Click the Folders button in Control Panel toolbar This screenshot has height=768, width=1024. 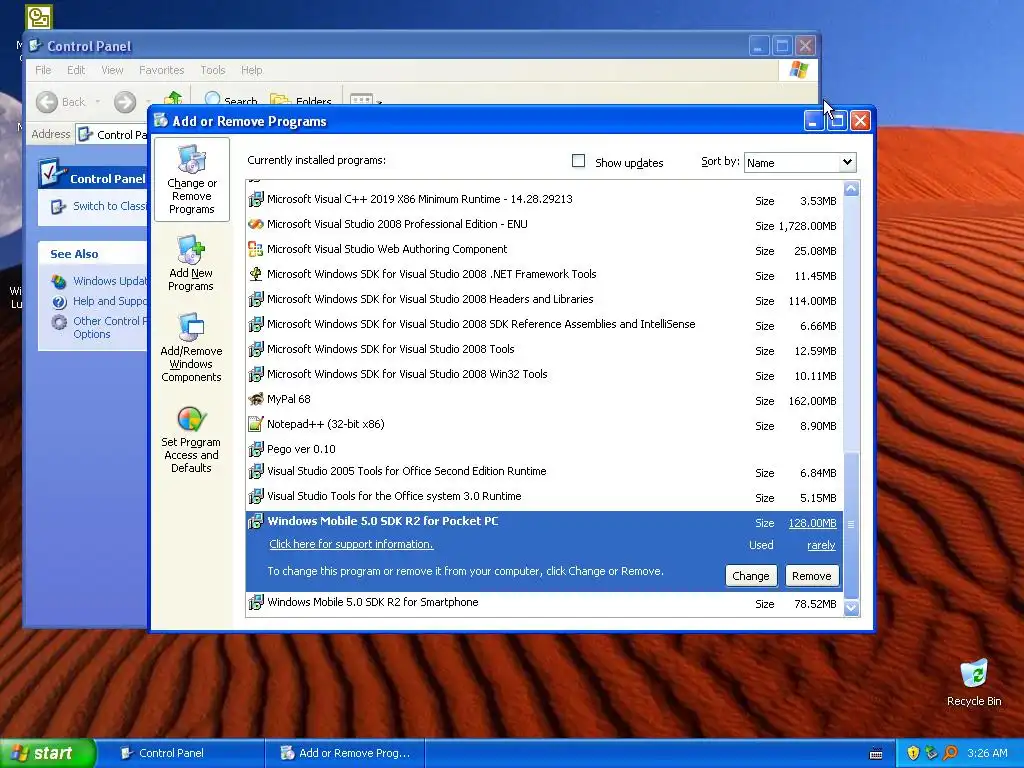pos(301,100)
